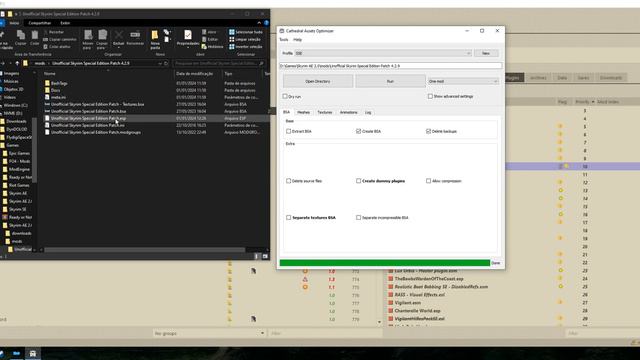Tick the Delete source files checkbox
Screen dimensions: 640x360
pyautogui.click(x=289, y=180)
